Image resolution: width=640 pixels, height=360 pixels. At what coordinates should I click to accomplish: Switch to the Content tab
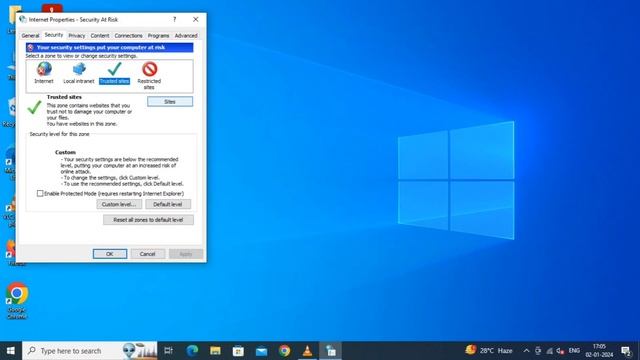(100, 36)
